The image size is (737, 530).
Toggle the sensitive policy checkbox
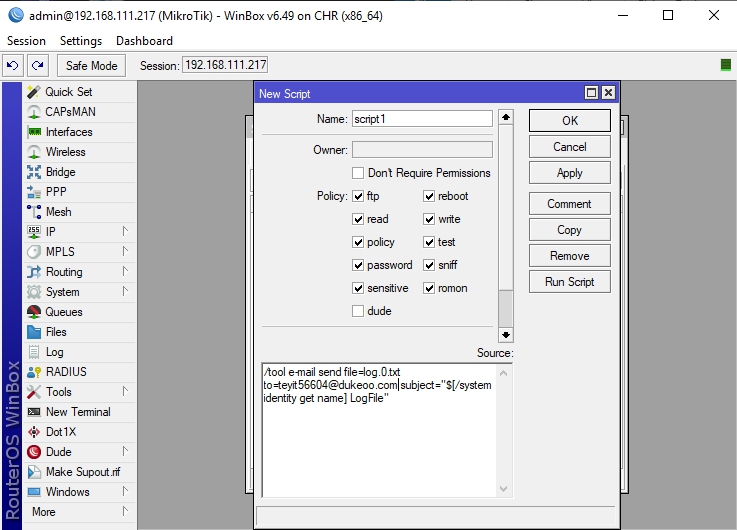pyautogui.click(x=358, y=288)
